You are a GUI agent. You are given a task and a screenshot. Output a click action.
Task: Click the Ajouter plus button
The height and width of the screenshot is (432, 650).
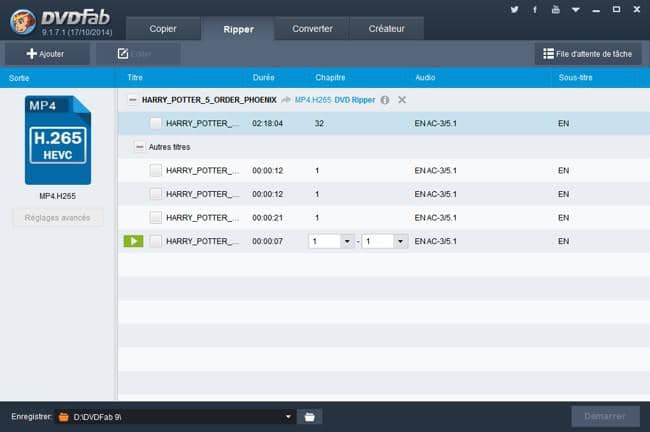pos(46,54)
